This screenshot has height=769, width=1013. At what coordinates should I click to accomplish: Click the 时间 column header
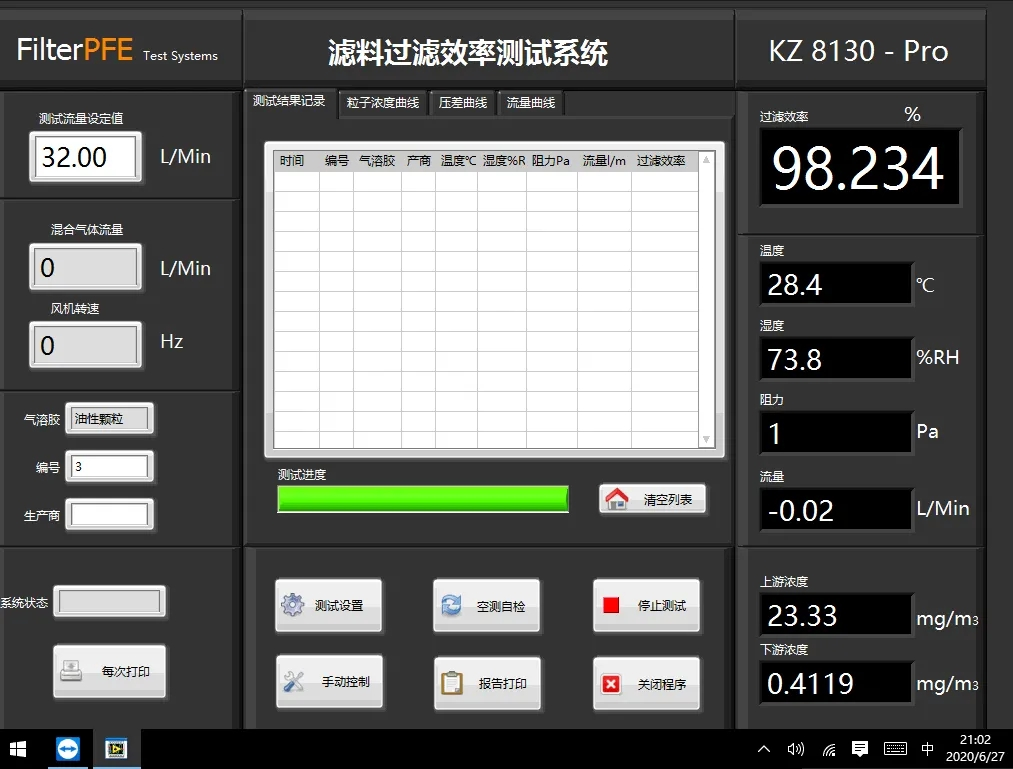(296, 161)
